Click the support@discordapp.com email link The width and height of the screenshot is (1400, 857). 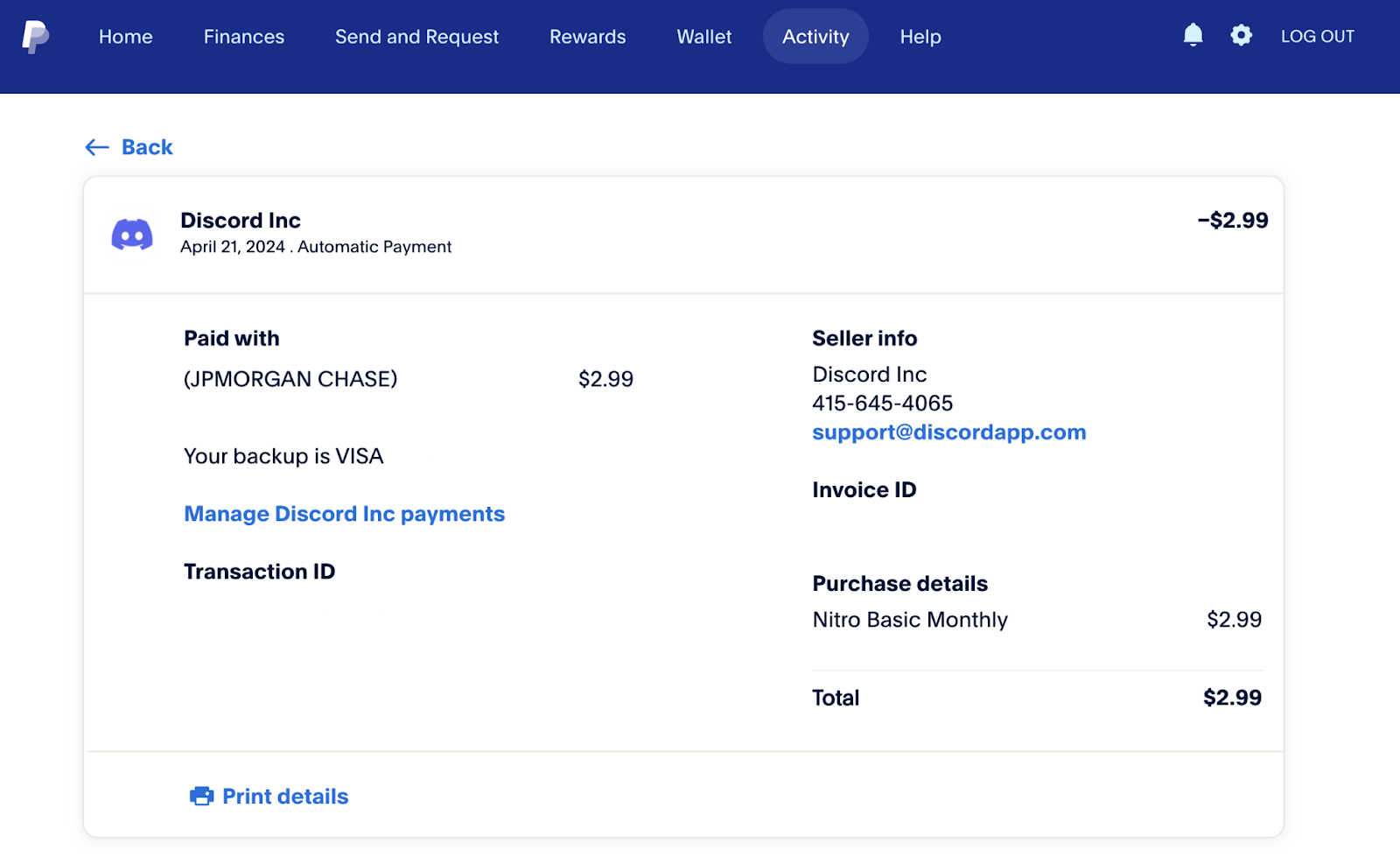click(948, 432)
